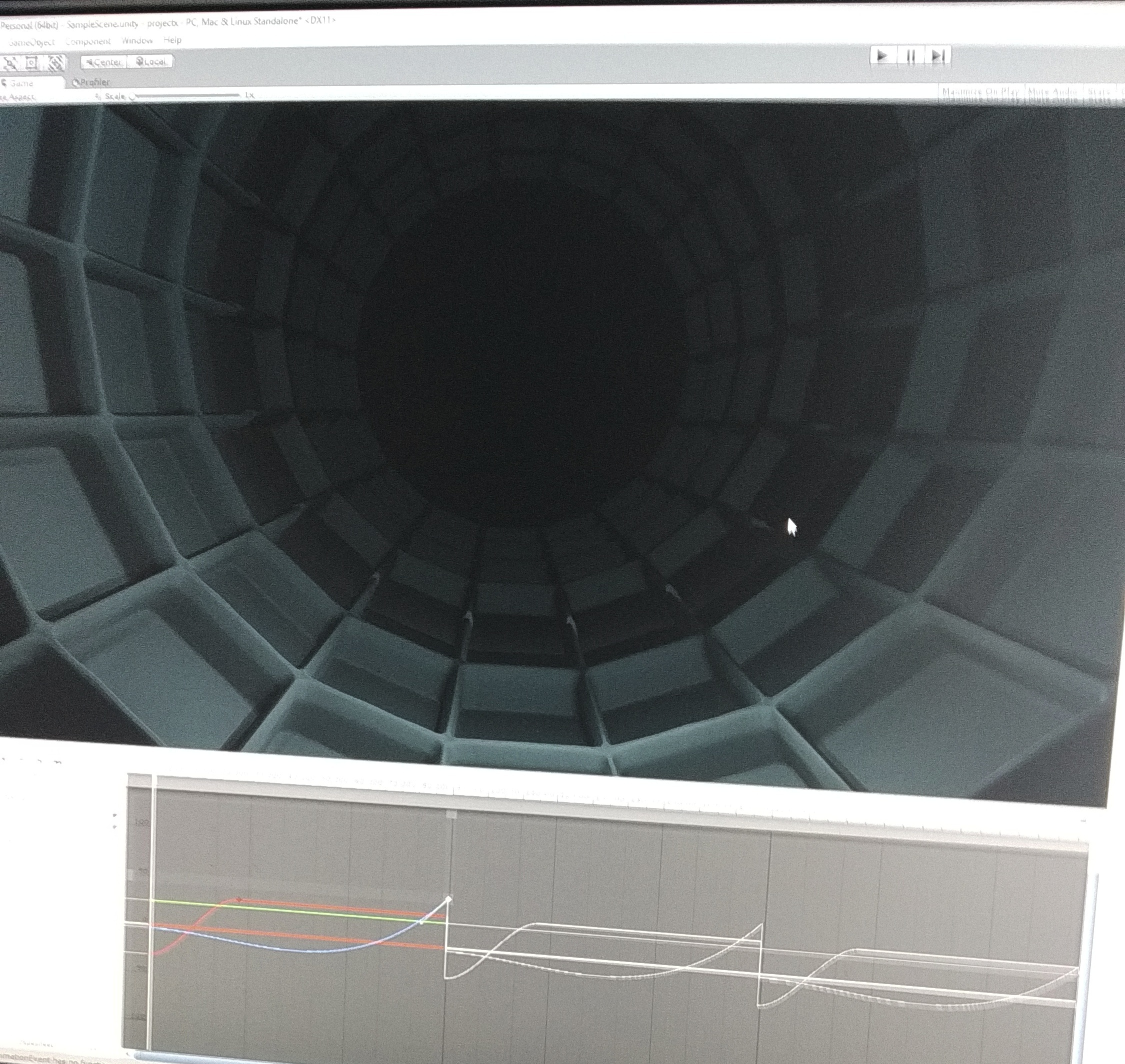This screenshot has height=1064, width=1125.
Task: Toggle Maximize On Play
Action: 980,92
